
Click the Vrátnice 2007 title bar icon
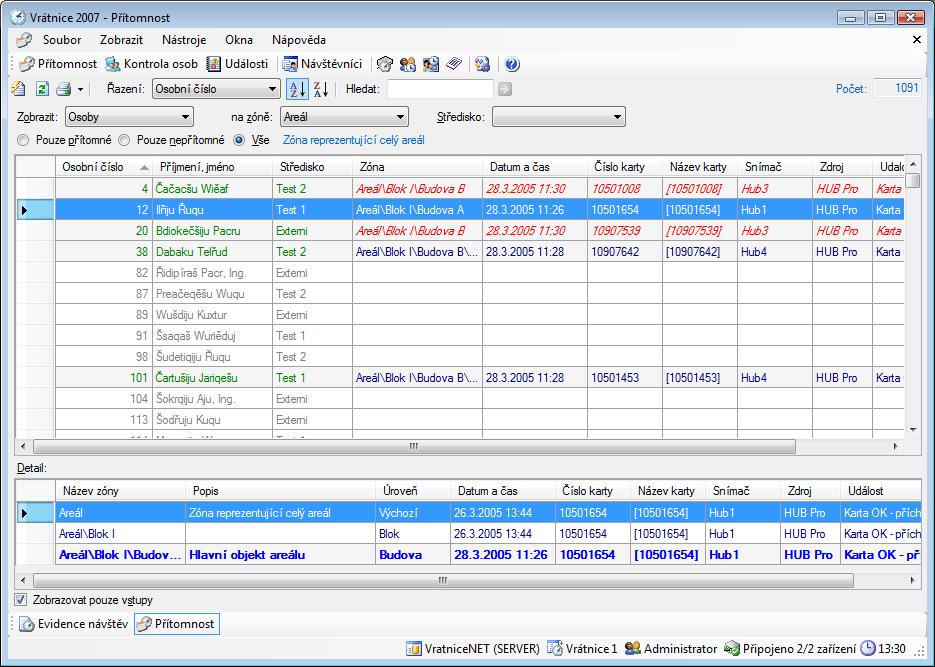[x=18, y=17]
